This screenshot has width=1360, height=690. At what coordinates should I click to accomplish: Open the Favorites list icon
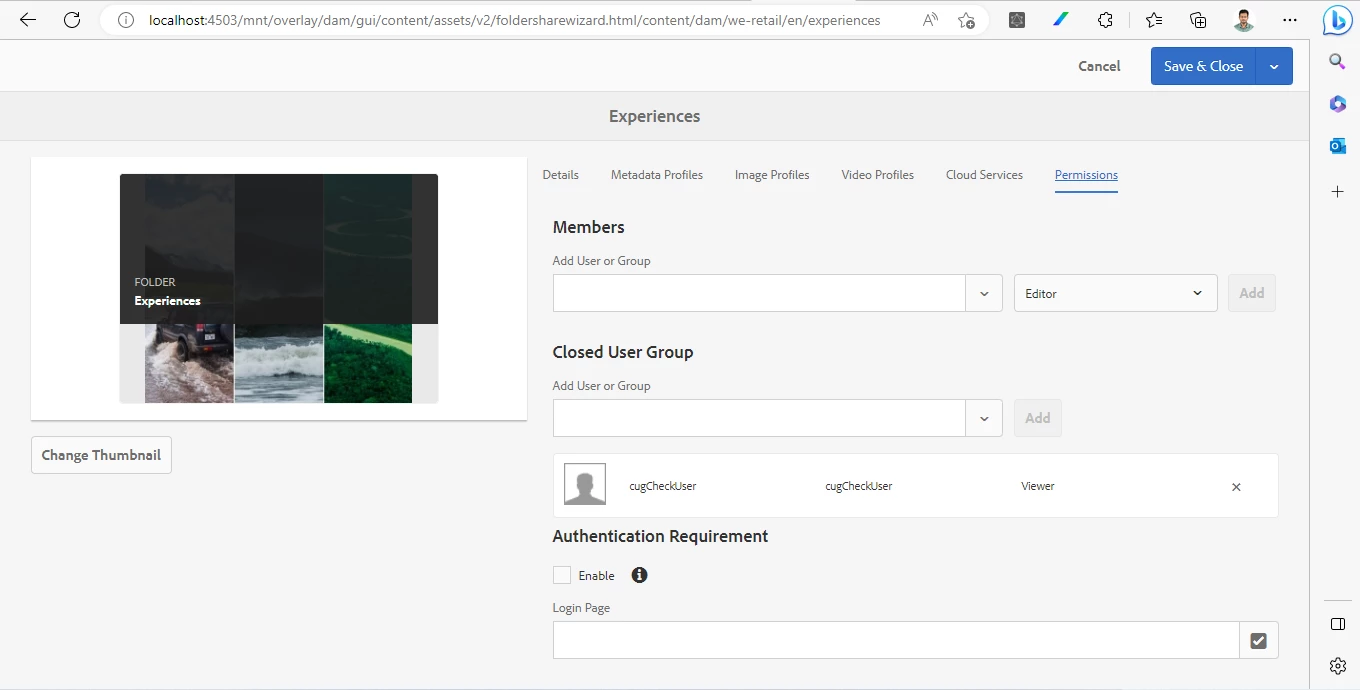click(1154, 20)
